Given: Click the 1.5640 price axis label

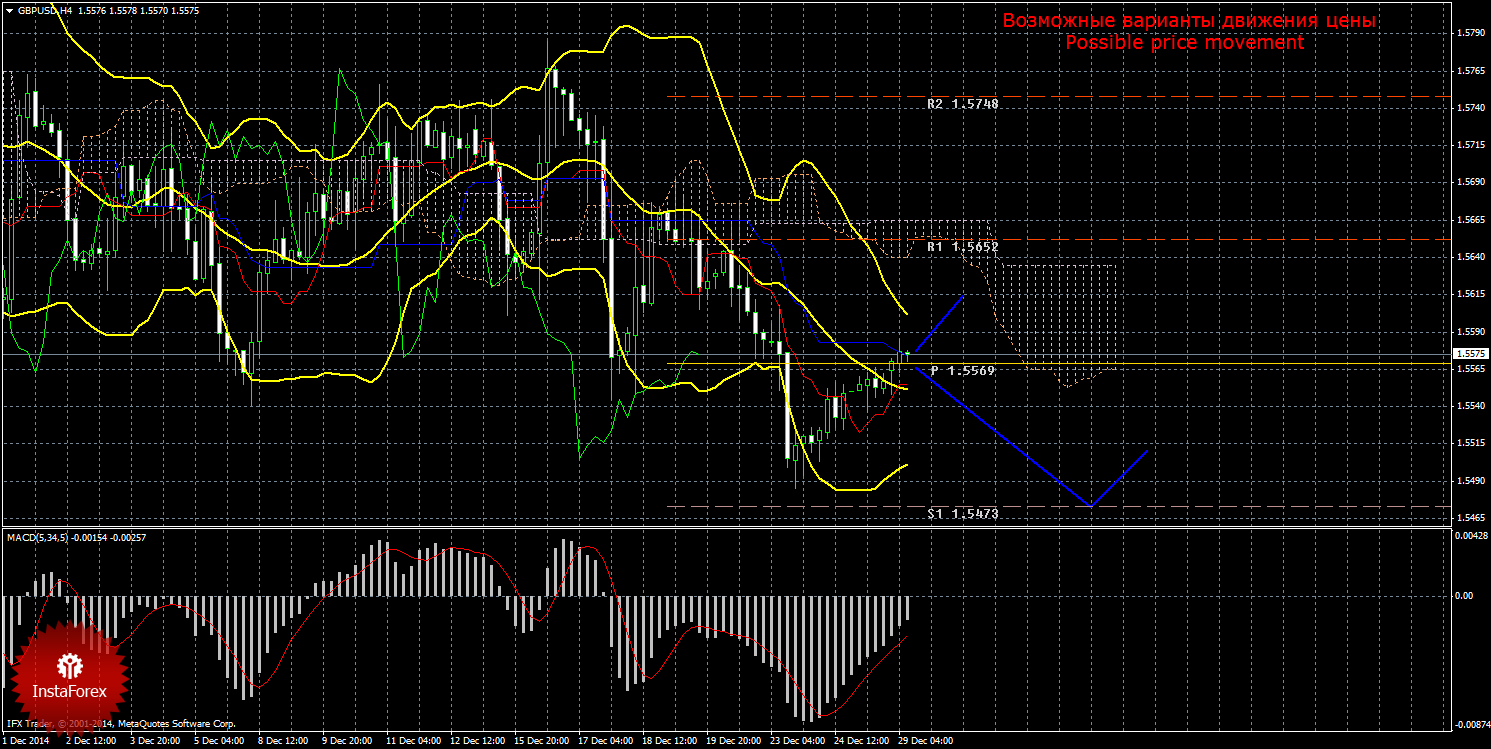Looking at the screenshot, I should coord(1471,257).
